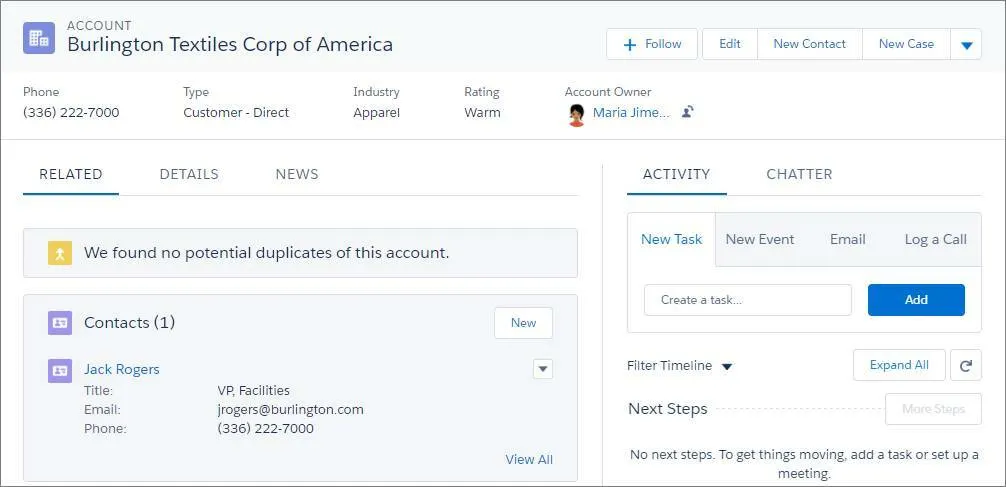1006x487 pixels.
Task: Refresh the activity timeline
Action: (x=966, y=366)
